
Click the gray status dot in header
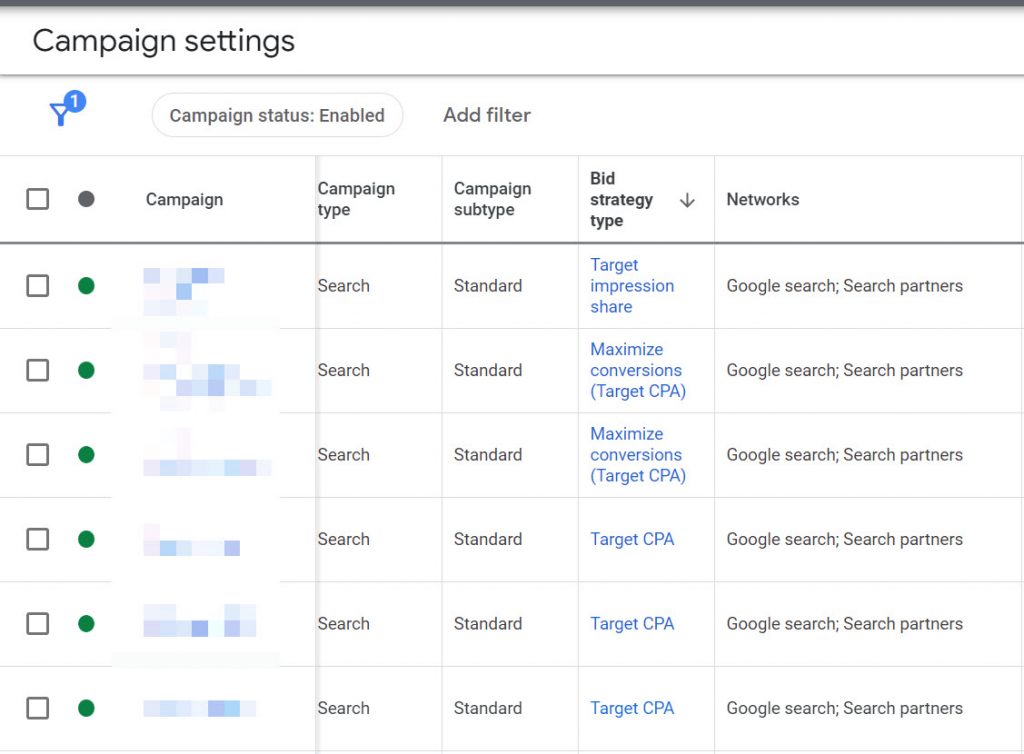click(86, 200)
